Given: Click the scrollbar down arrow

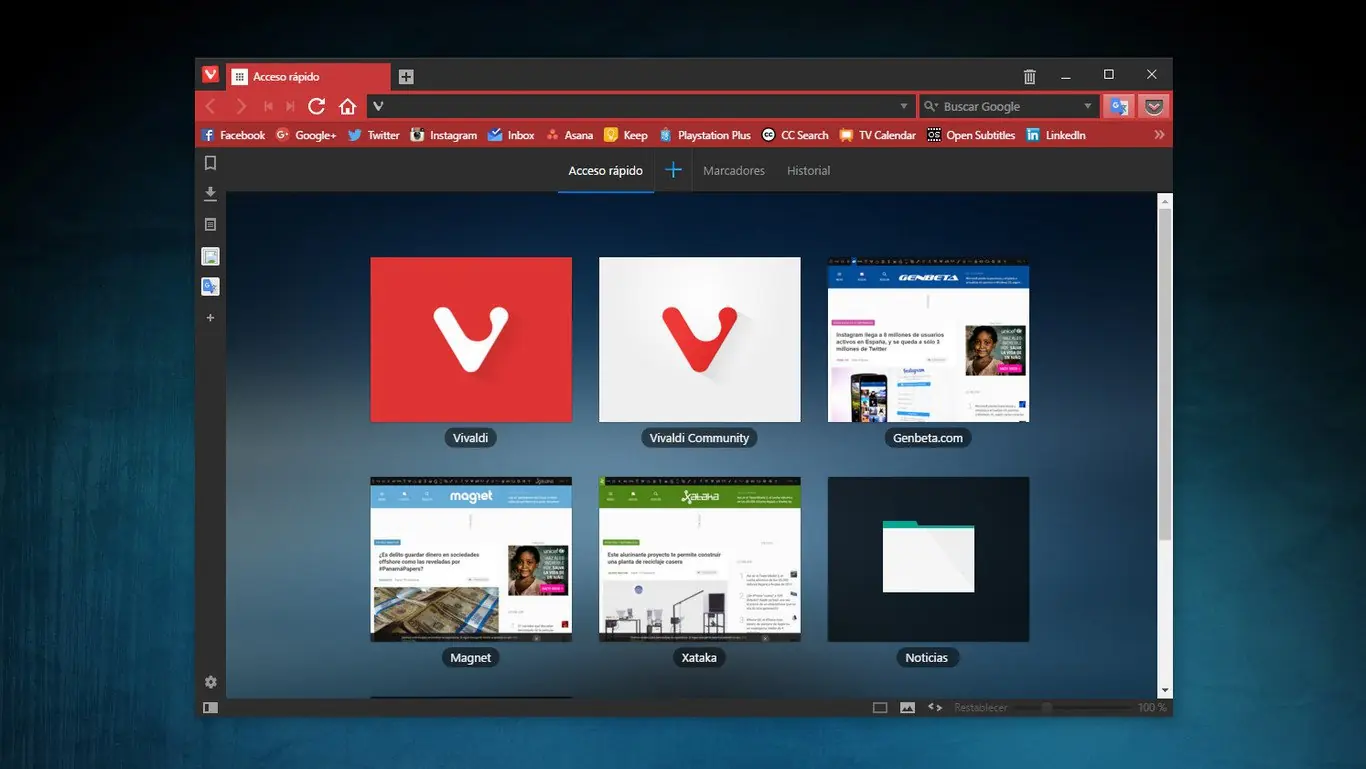Looking at the screenshot, I should pyautogui.click(x=1164, y=690).
